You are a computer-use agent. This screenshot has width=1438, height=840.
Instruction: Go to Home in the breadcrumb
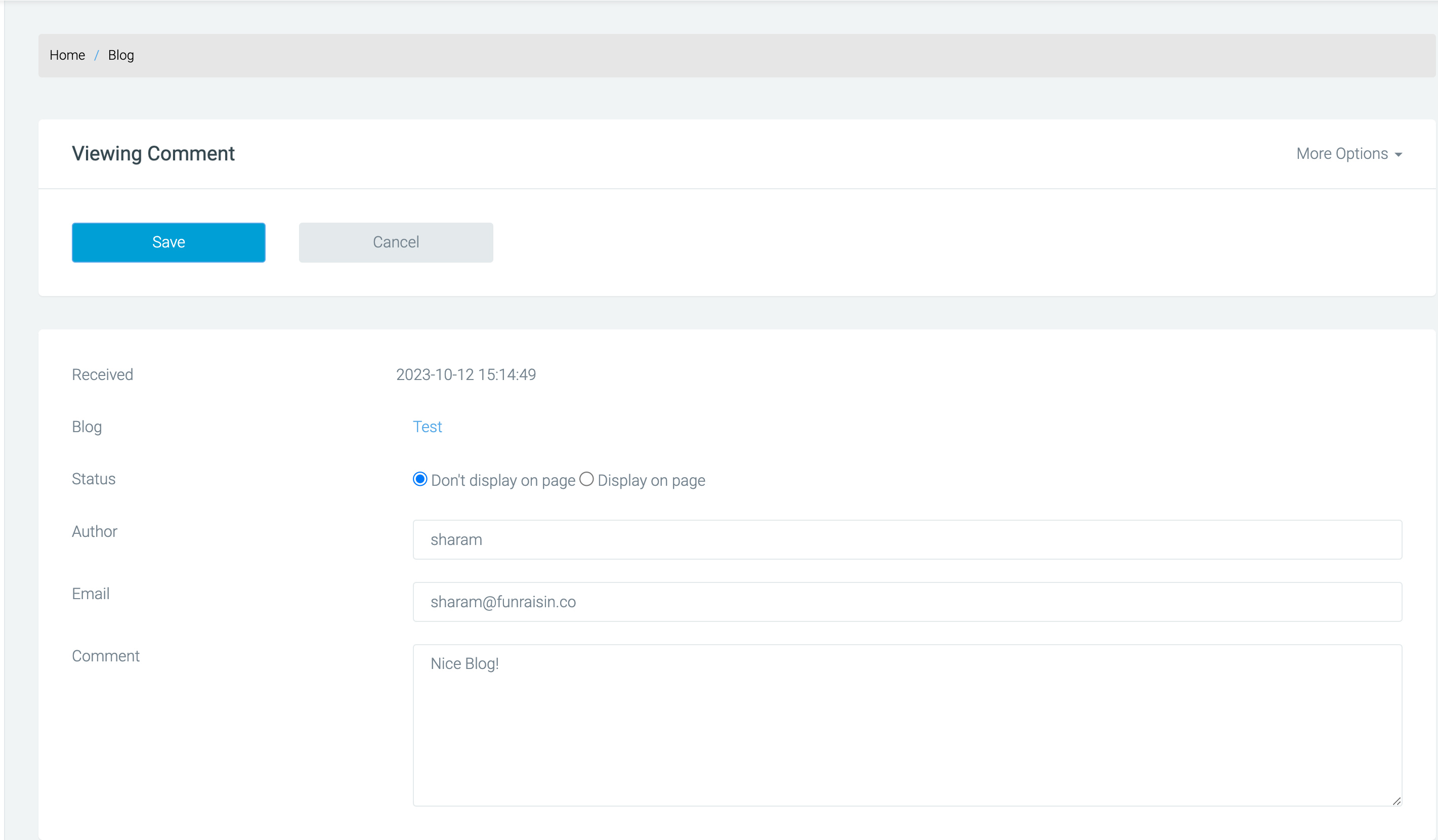[67, 55]
